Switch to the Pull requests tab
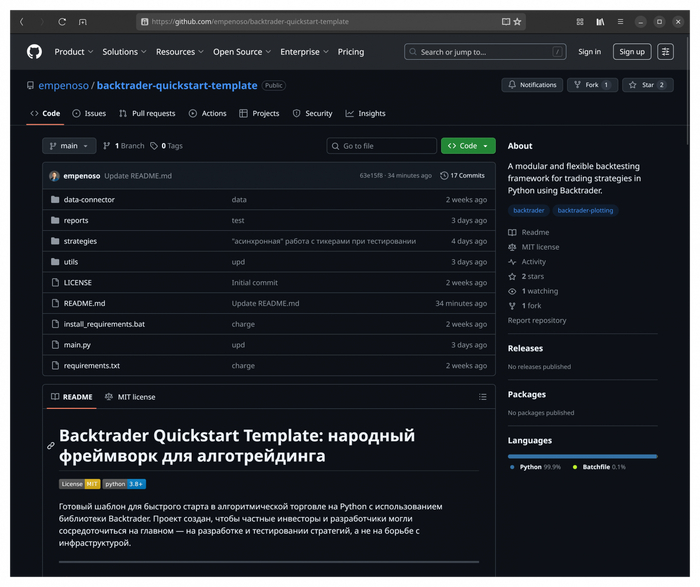Viewport: 700px width, 587px height. (x=147, y=113)
